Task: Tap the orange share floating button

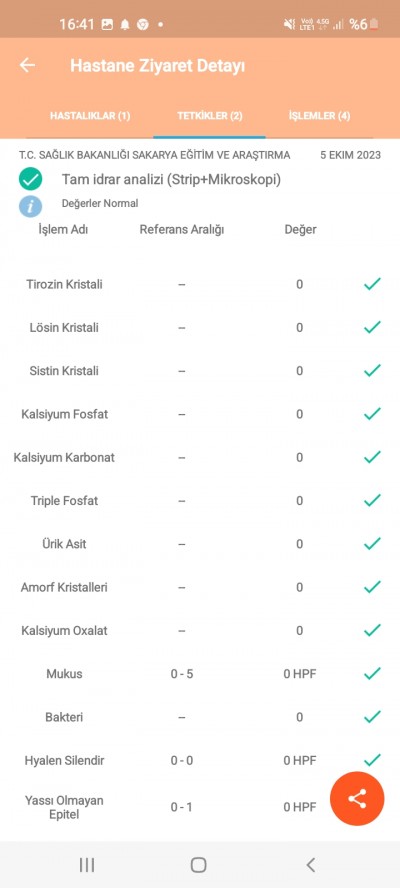Action: point(357,799)
